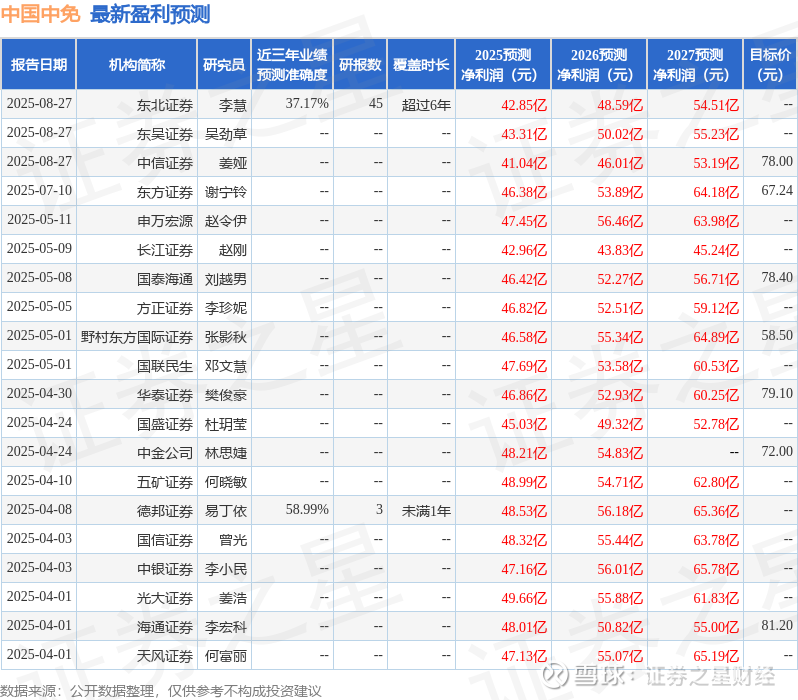Click analyst name 张影秋
798x700 pixels.
tap(226, 337)
